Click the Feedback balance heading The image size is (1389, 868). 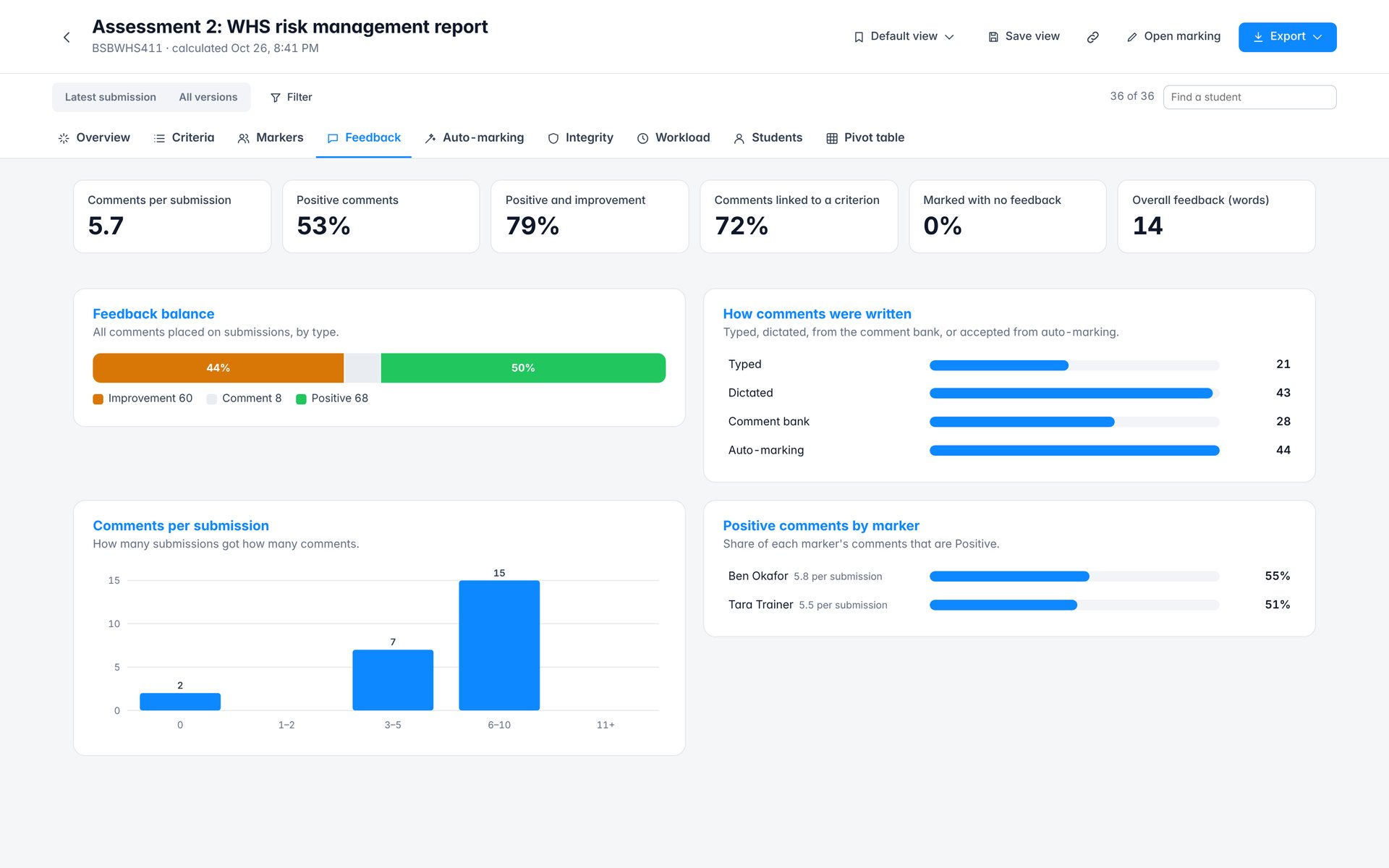click(x=153, y=314)
